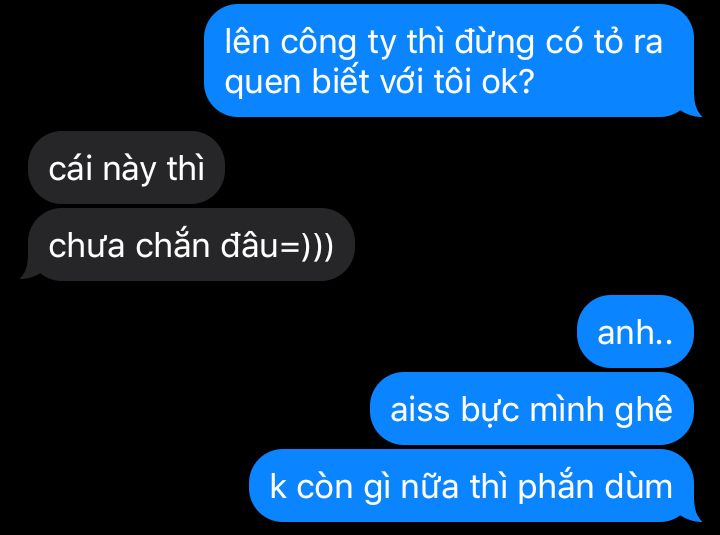Select the 'k còn gì nữa thì phắn dùm' bubble
The height and width of the screenshot is (535, 720).
point(474,486)
